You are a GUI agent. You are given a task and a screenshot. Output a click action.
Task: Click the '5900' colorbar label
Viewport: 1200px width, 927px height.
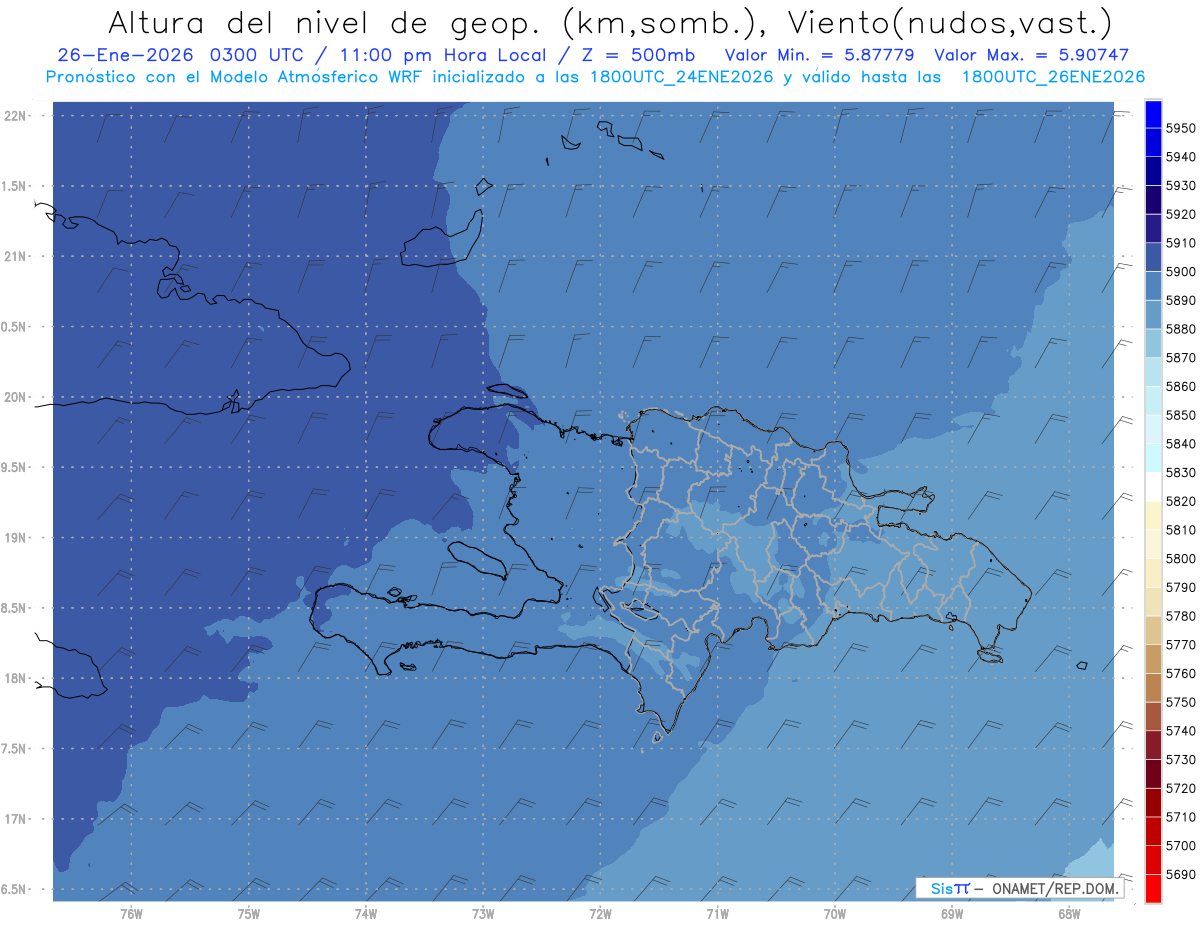point(1181,272)
